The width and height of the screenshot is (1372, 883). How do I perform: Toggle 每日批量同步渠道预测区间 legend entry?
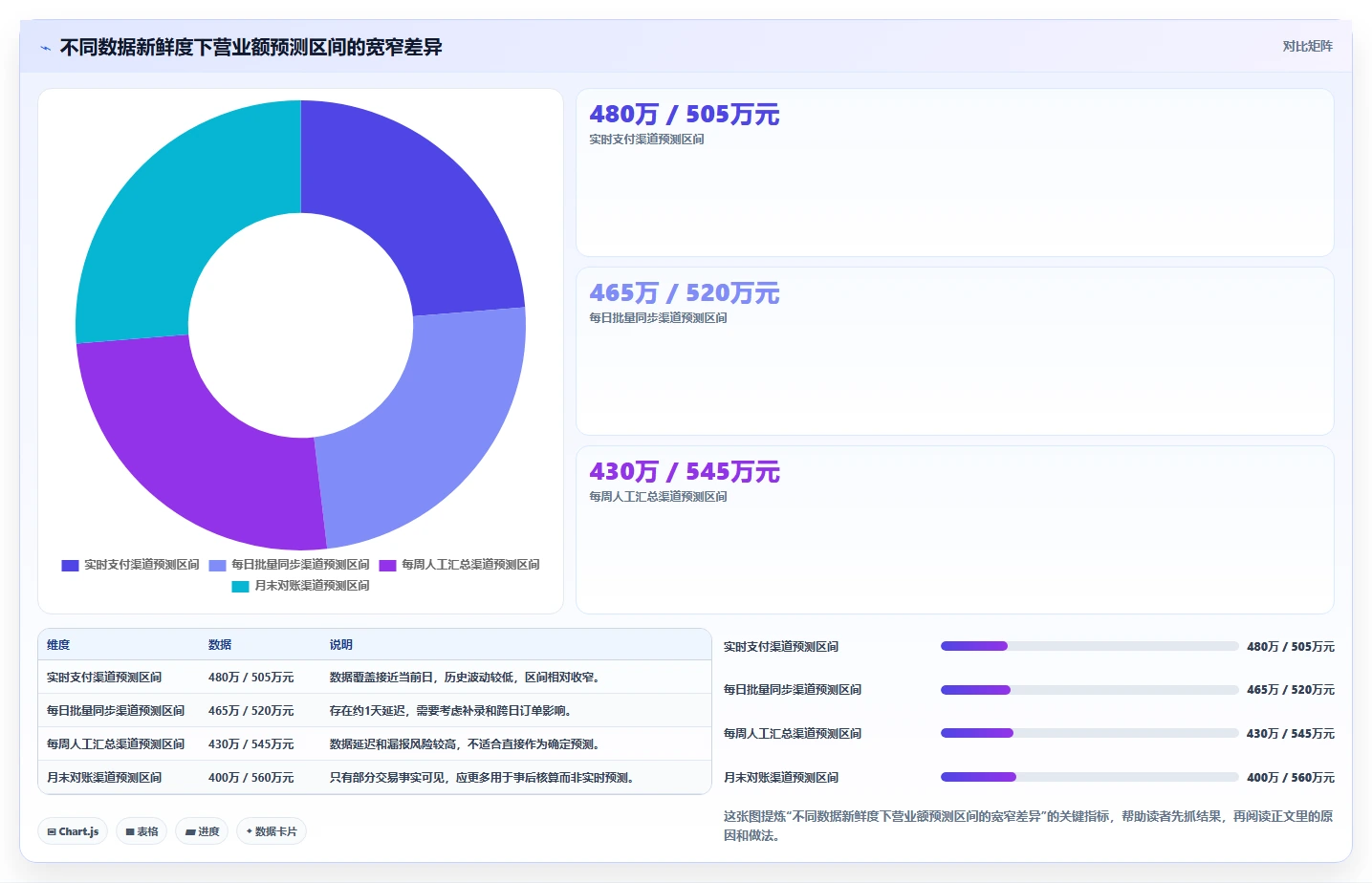[289, 565]
